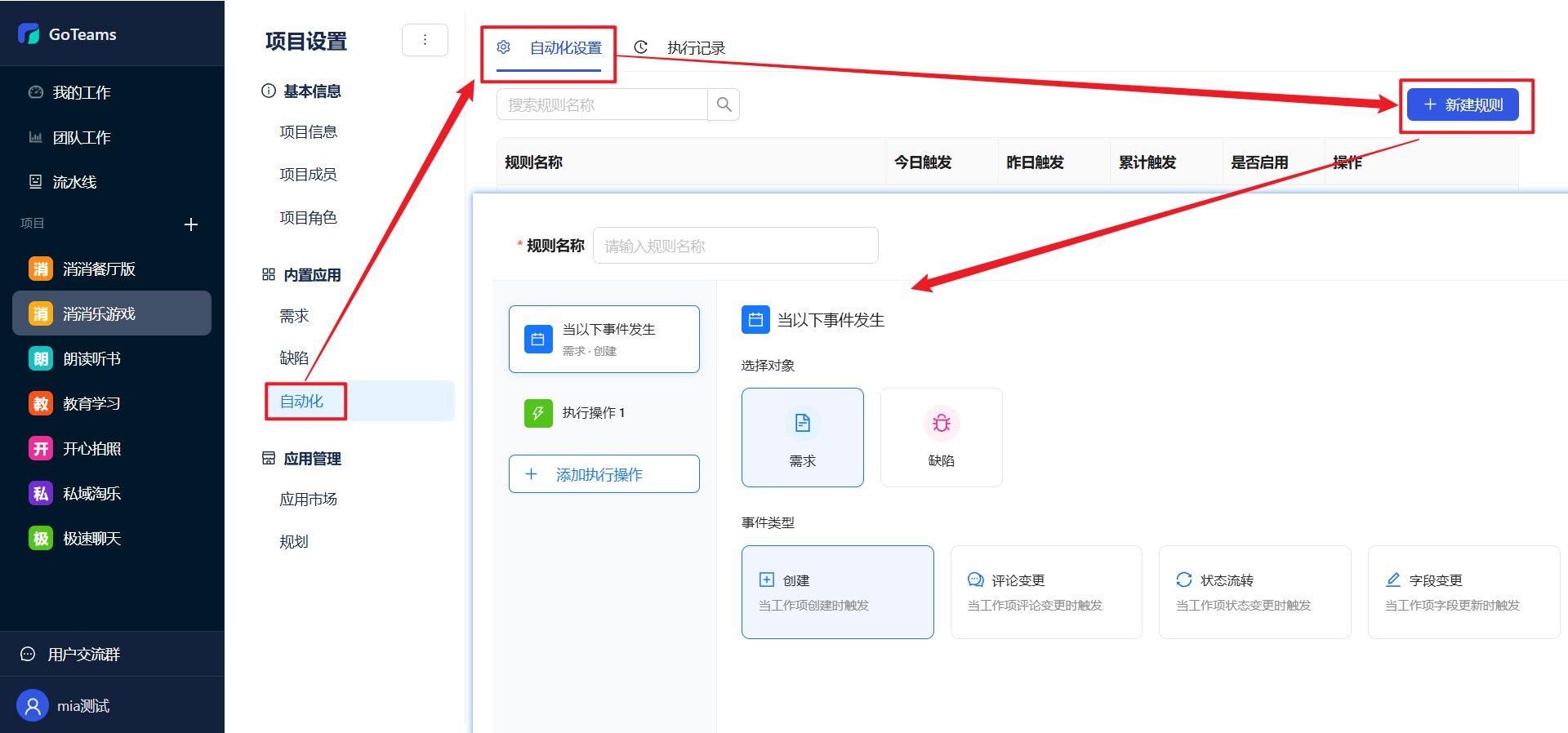The width and height of the screenshot is (1568, 733).
Task: Click the 私域淘乐 project icon
Action: click(x=41, y=493)
